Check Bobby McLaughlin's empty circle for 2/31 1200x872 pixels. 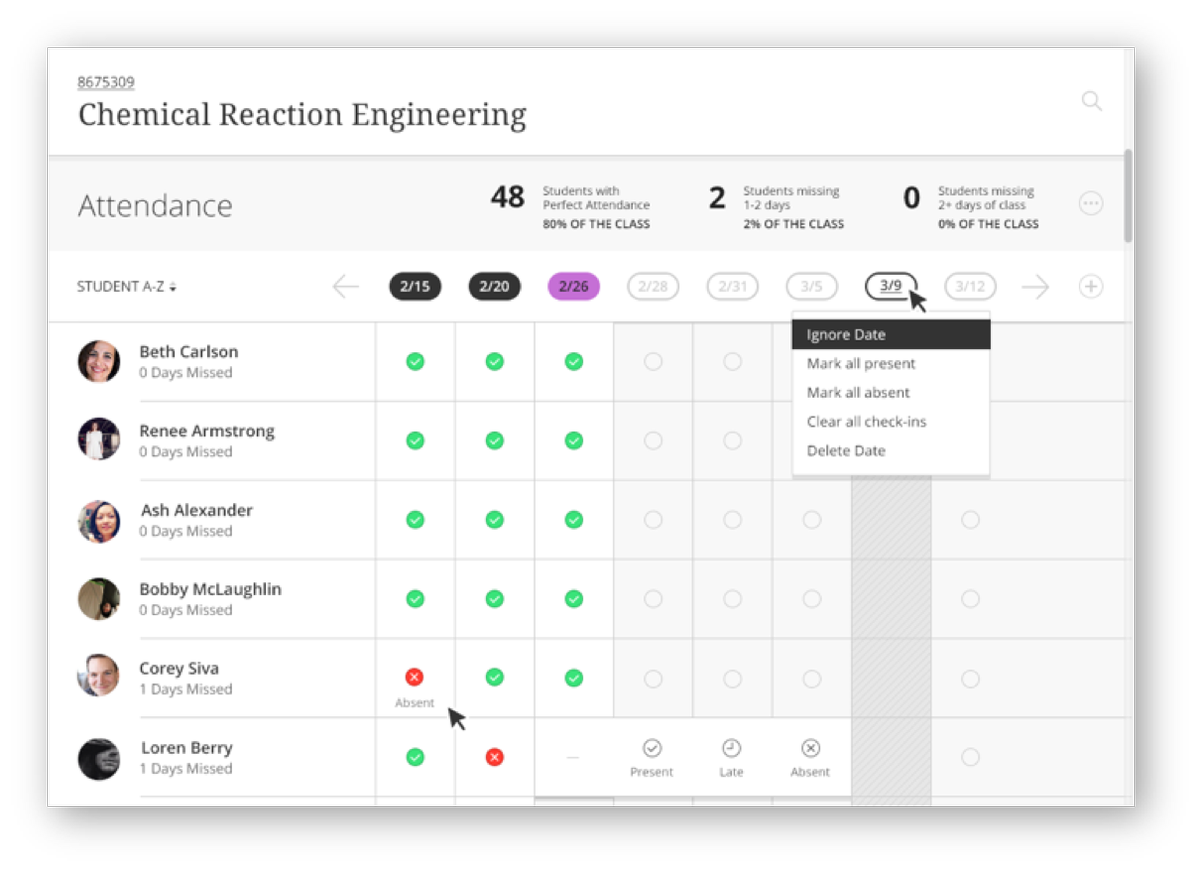tap(732, 599)
